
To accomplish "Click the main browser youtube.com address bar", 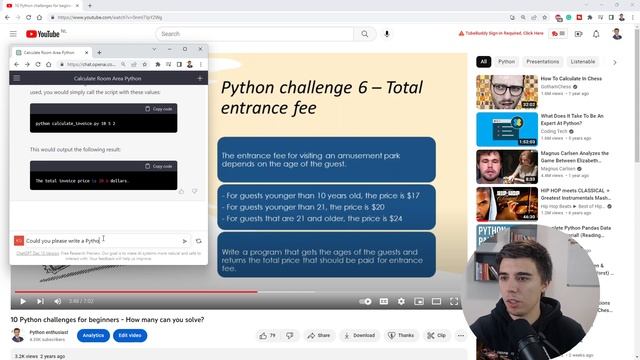I will [278, 18].
